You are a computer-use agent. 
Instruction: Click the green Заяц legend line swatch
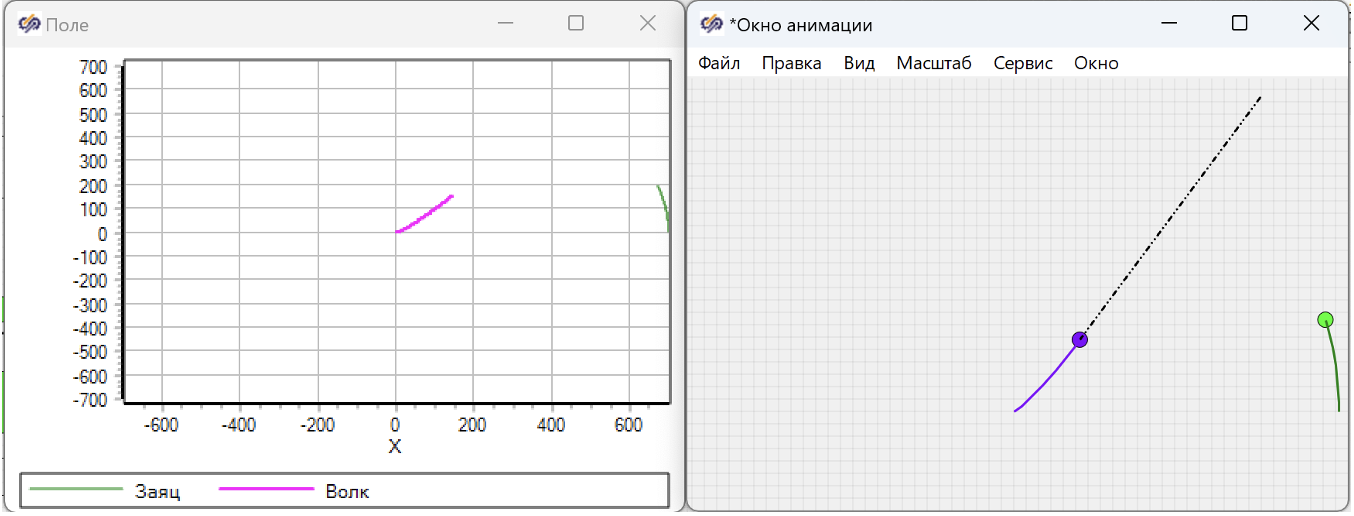[x=76, y=489]
